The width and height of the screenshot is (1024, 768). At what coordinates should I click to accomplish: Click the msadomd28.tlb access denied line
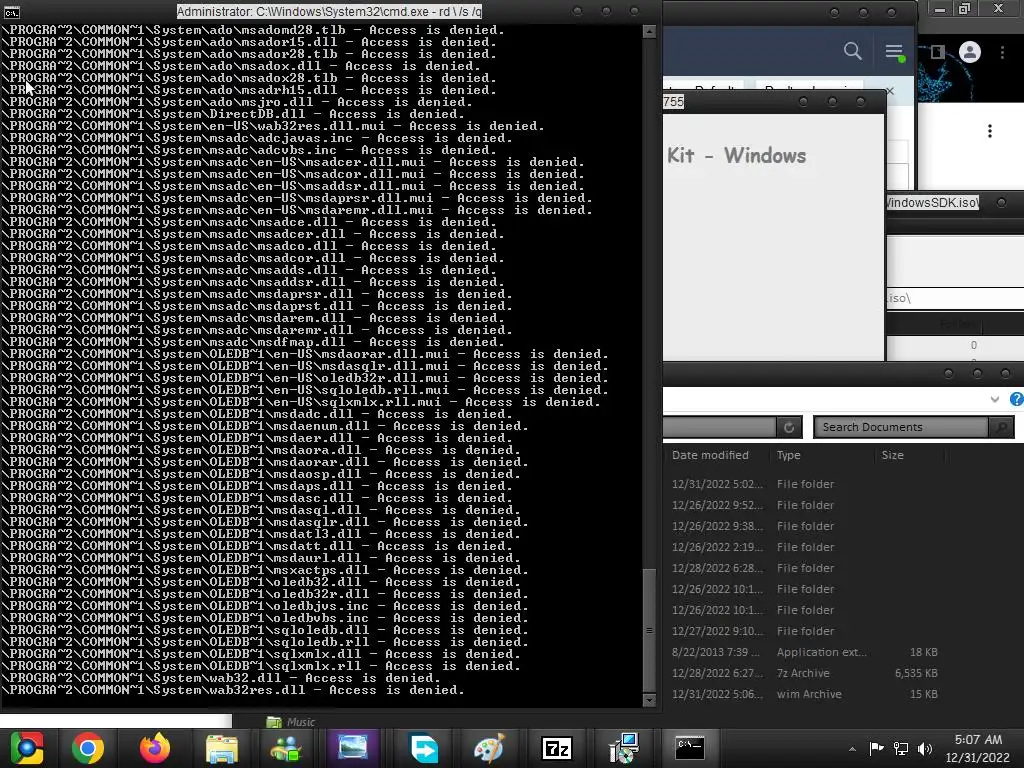[x=252, y=30]
